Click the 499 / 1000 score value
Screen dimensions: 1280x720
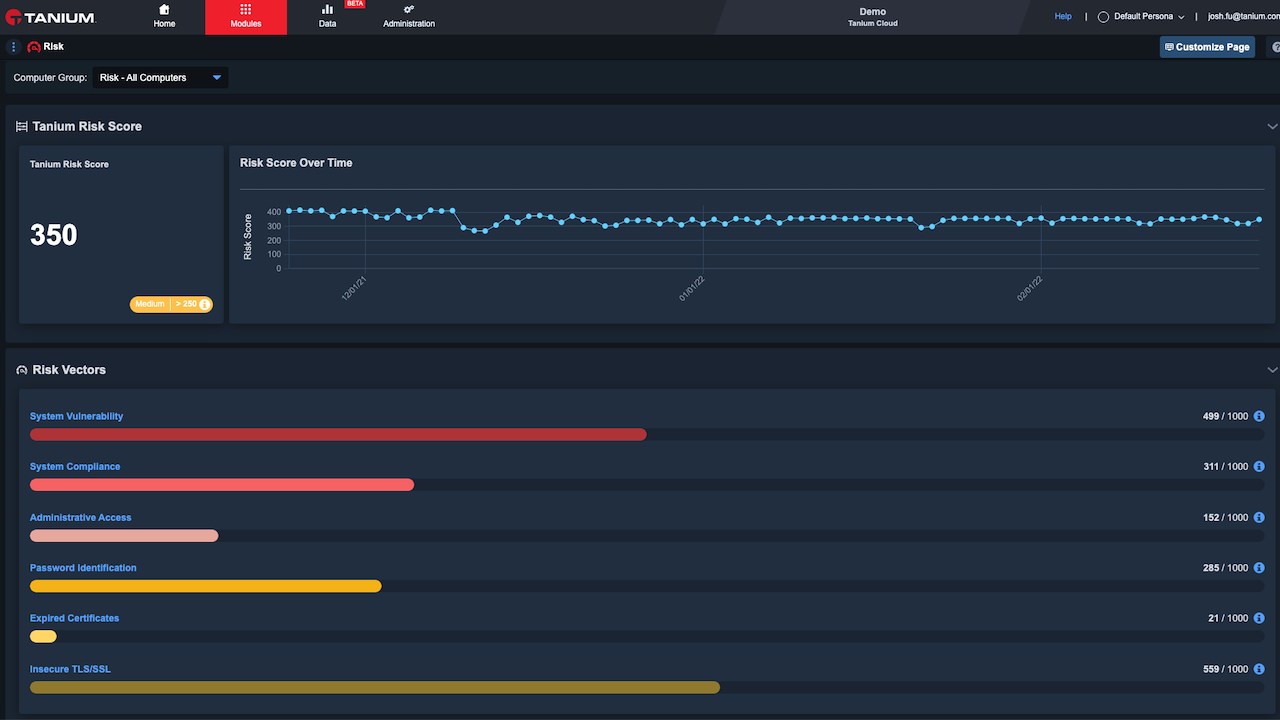pos(1225,416)
